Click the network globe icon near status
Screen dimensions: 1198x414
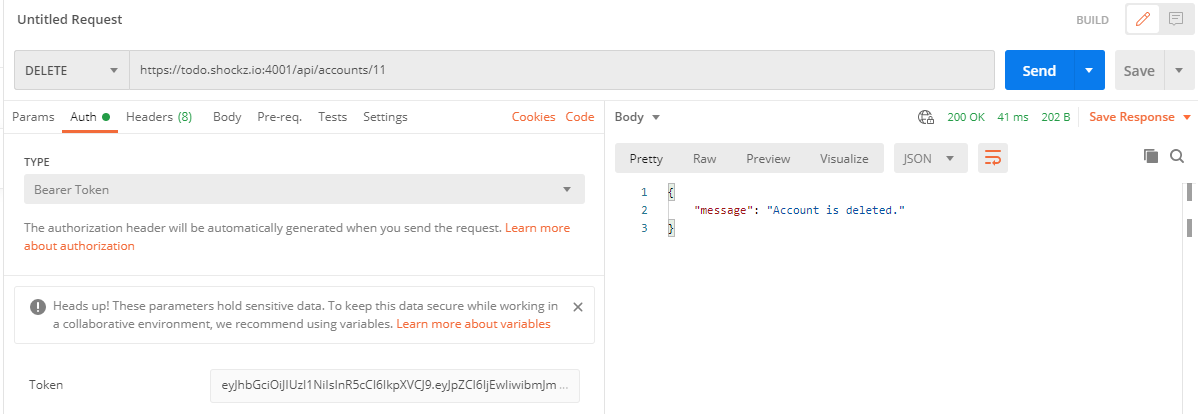pyautogui.click(x=926, y=117)
